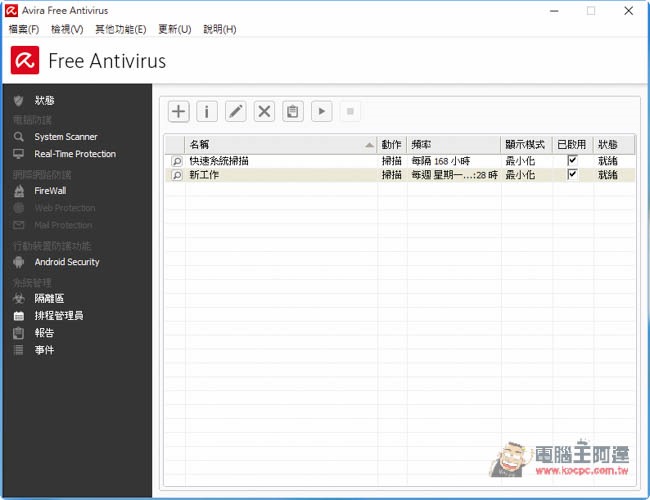Toggle enabled checkbox for 新工作 job
The width and height of the screenshot is (650, 500).
click(x=572, y=175)
